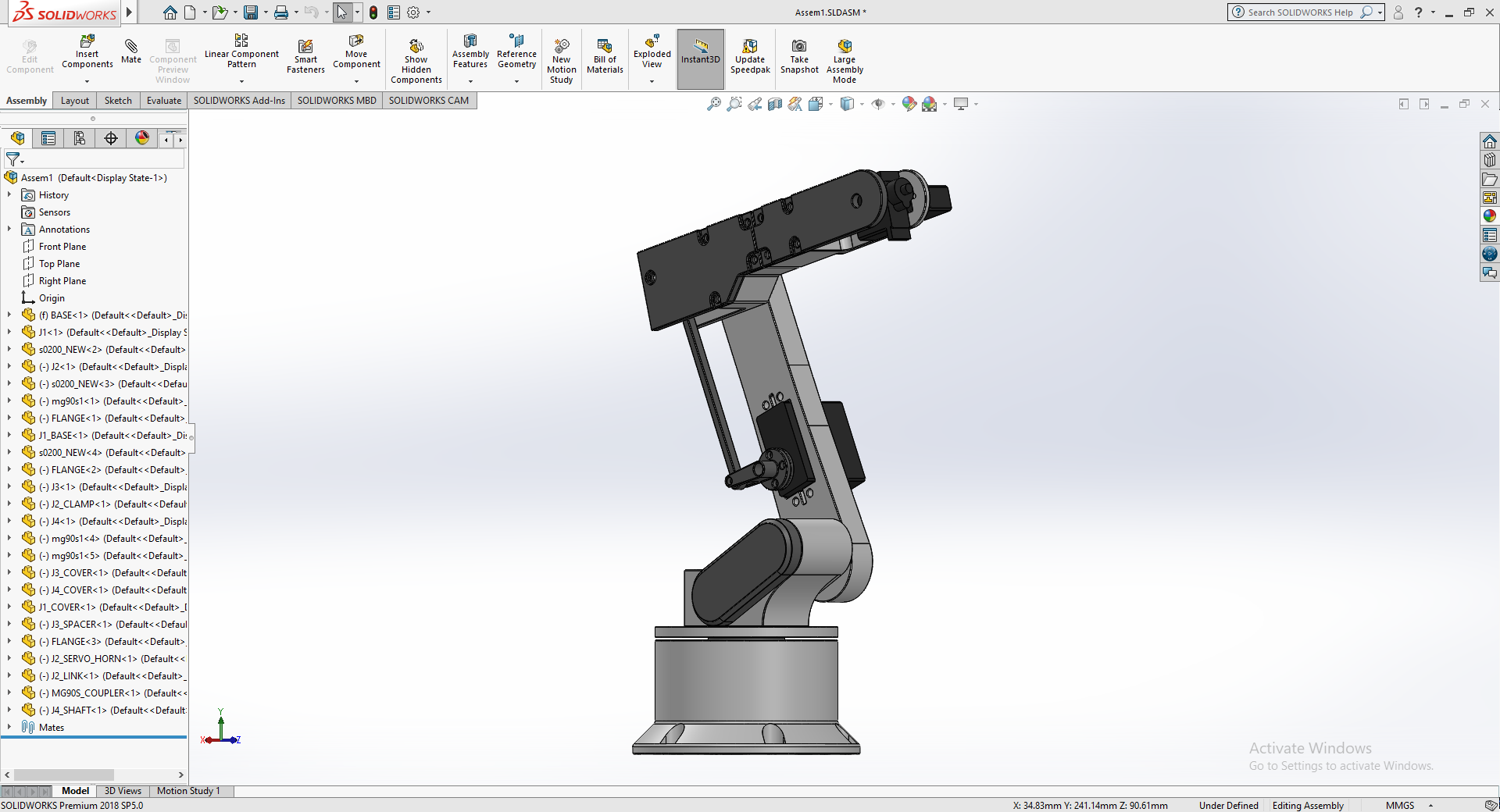
Task: Click the Search SOLIDWORKS Help field
Action: pos(1301,12)
